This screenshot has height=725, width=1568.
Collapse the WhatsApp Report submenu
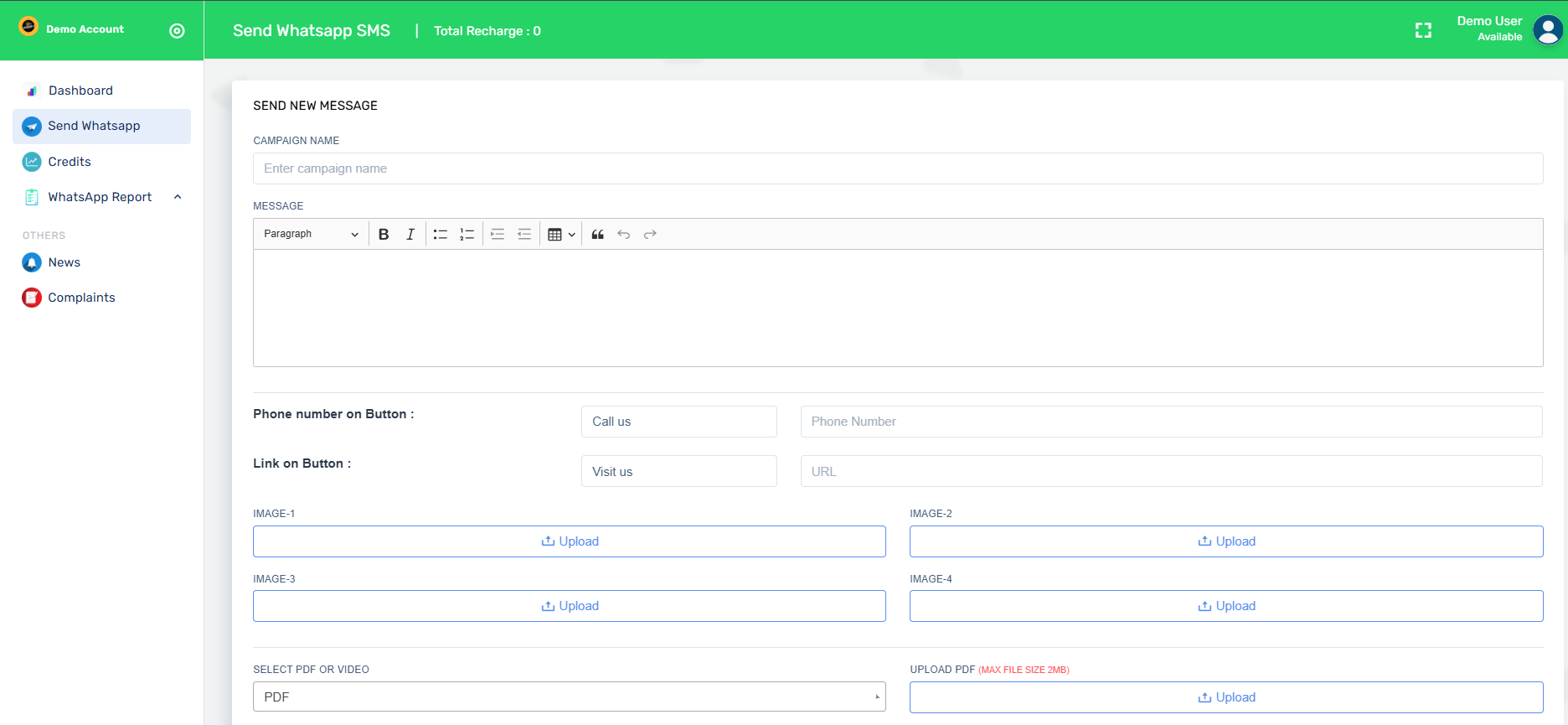click(178, 197)
